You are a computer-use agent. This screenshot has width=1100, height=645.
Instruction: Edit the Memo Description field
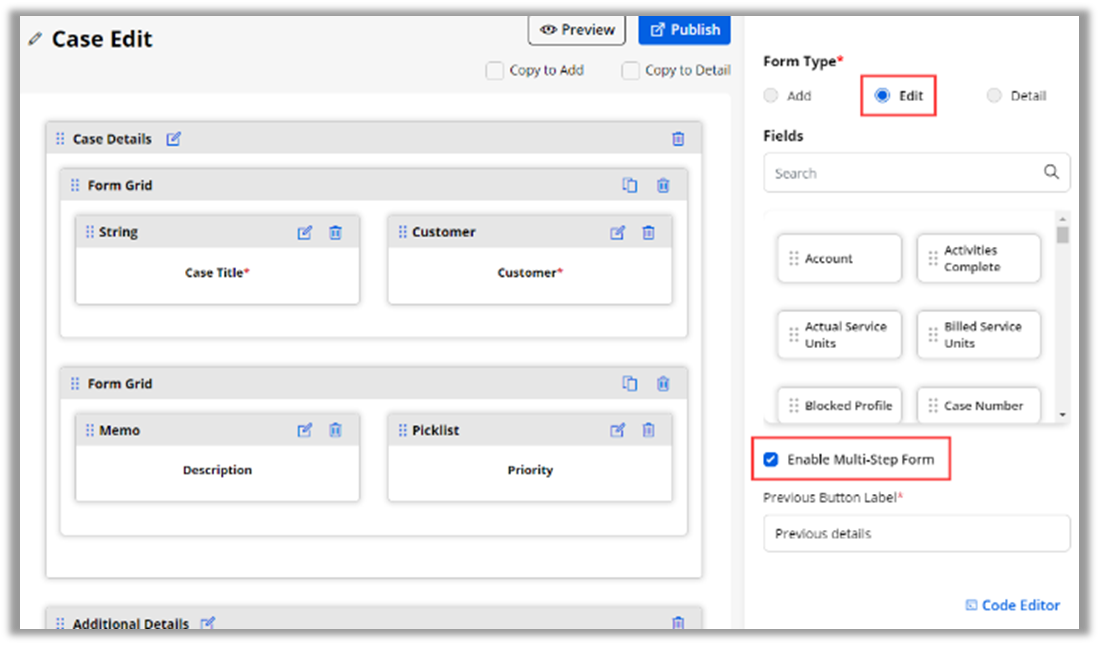305,430
